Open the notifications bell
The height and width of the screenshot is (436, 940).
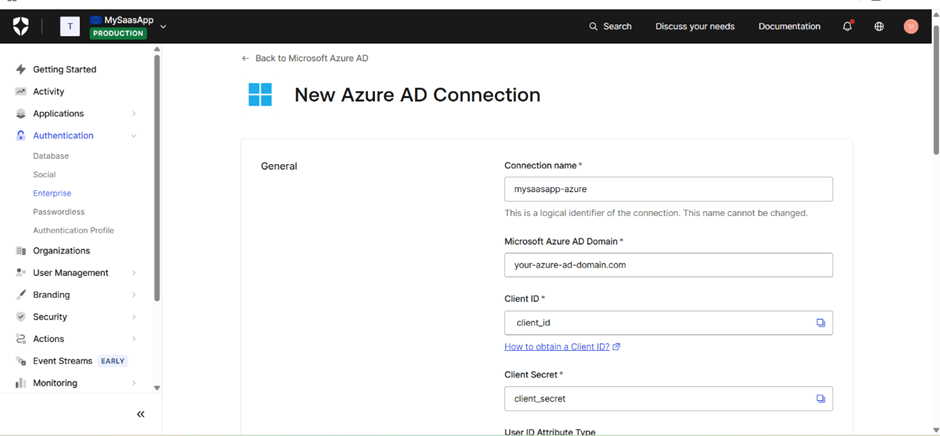tap(847, 26)
